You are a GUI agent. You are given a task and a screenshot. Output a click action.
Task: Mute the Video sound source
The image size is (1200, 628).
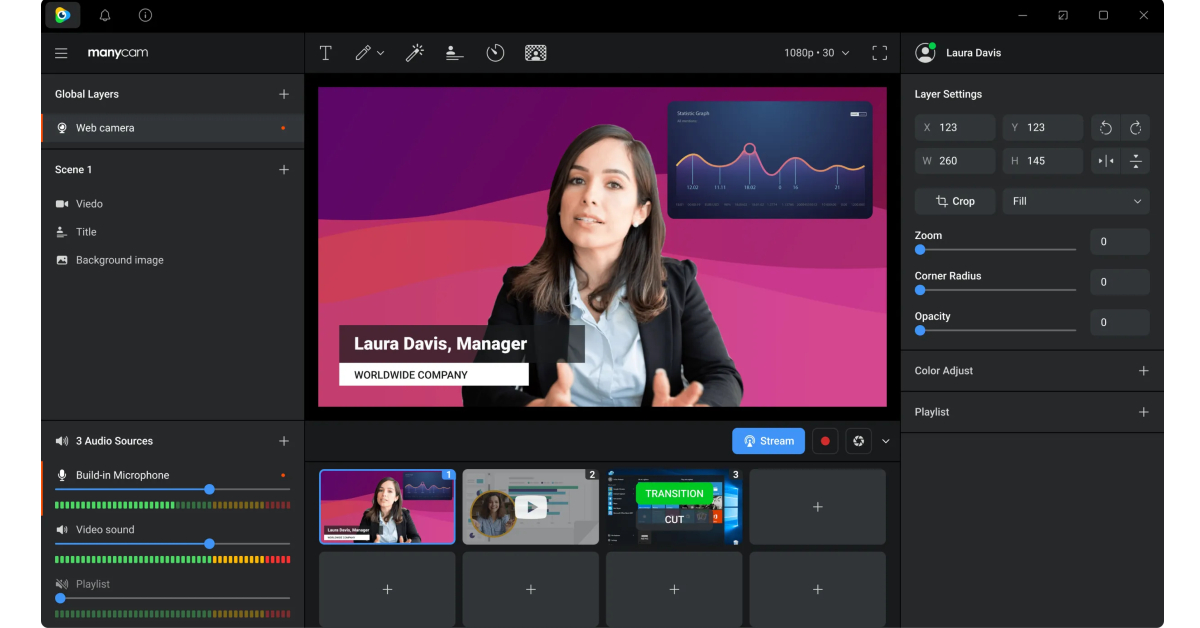[x=62, y=530]
